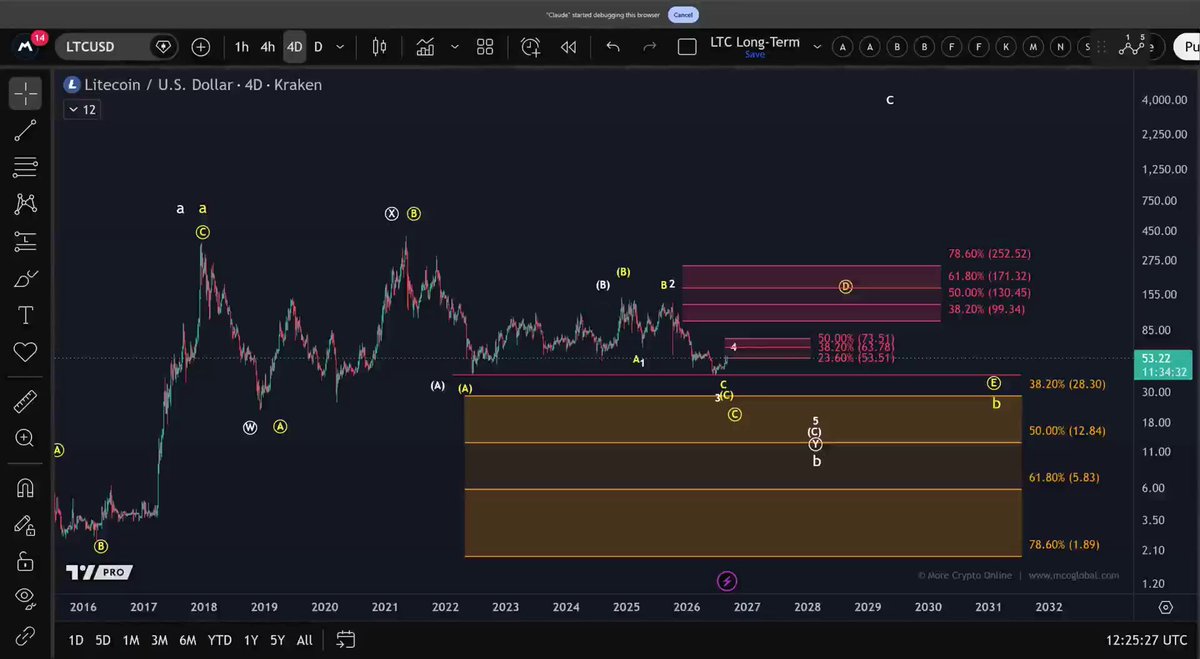Toggle the chart link icon in sidebar

(x=25, y=636)
